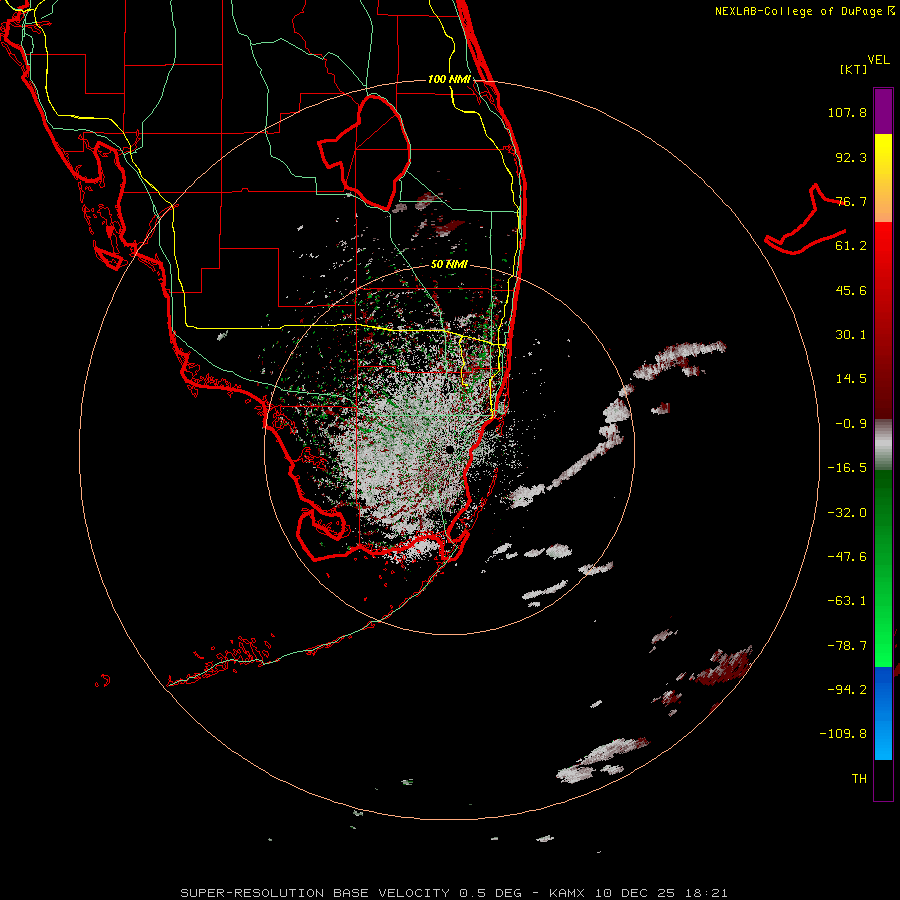The height and width of the screenshot is (900, 900).
Task: Click the gray near-zero color bar segment
Action: pos(883,445)
